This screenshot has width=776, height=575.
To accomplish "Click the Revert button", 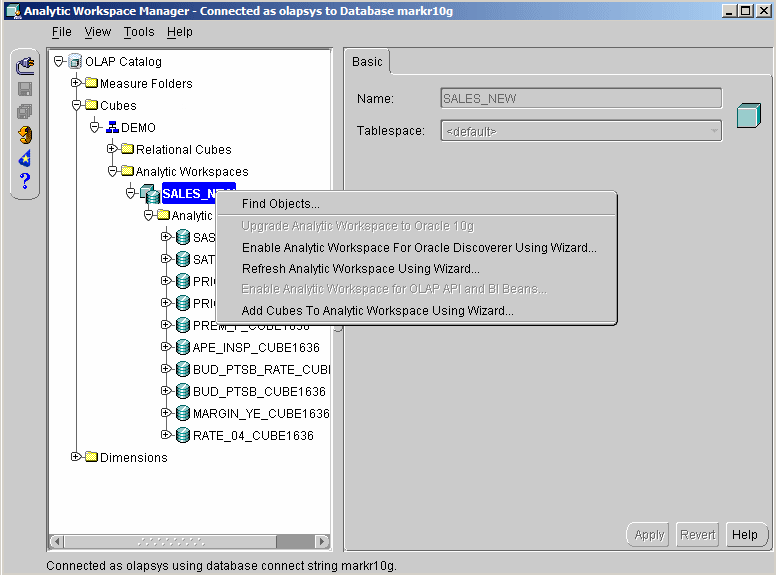I will point(697,534).
